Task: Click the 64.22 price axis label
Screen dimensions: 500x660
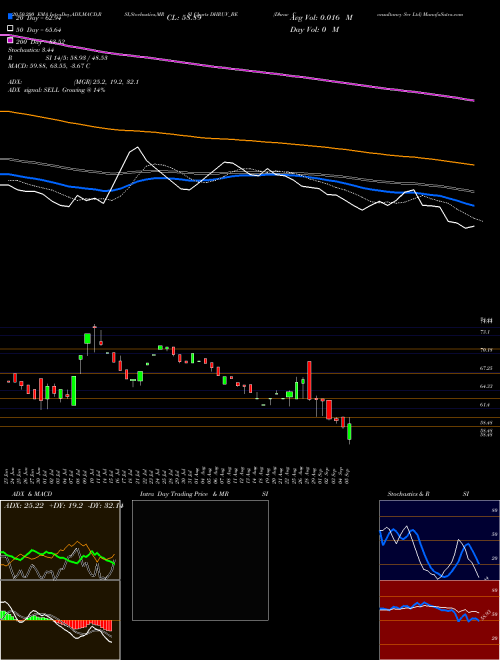Action: (x=486, y=386)
